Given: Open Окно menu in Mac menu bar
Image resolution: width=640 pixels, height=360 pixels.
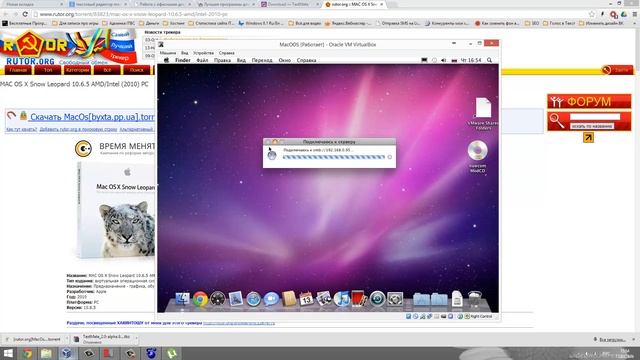Looking at the screenshot, I should 285,60.
